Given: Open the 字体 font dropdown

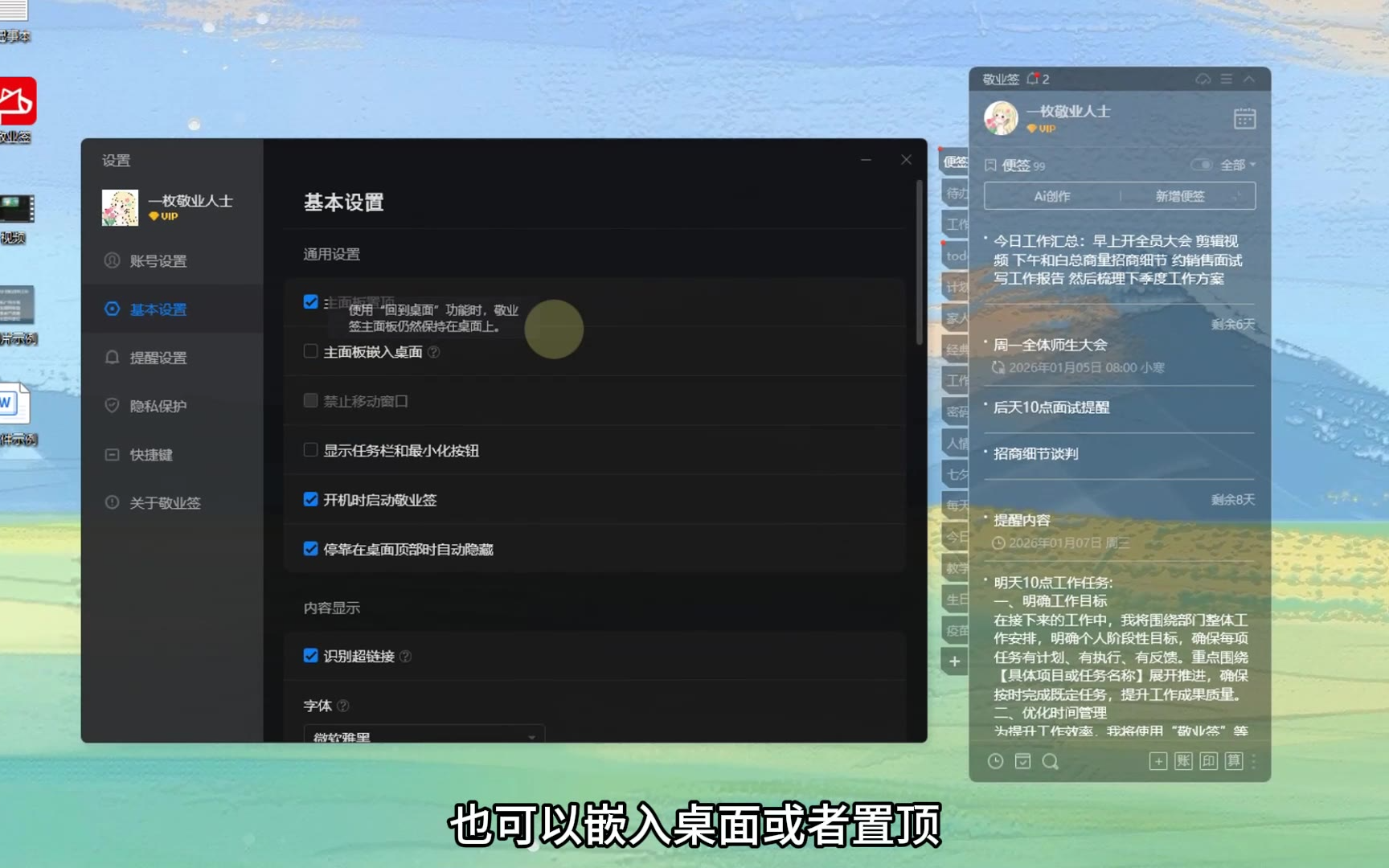Looking at the screenshot, I should [424, 735].
